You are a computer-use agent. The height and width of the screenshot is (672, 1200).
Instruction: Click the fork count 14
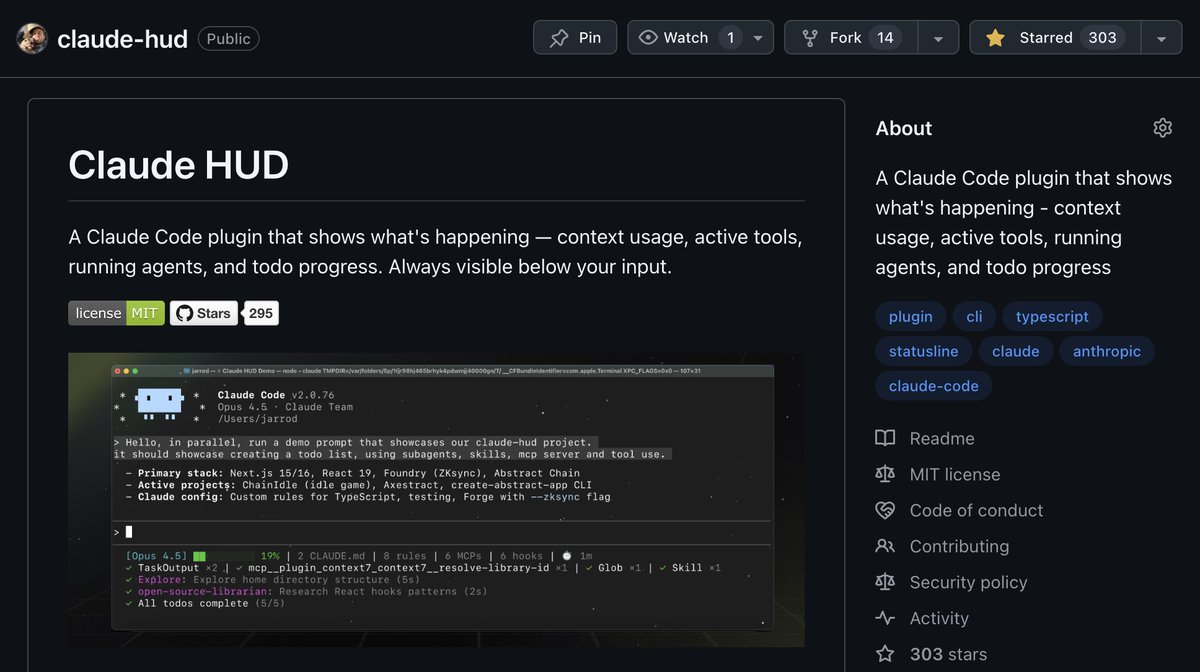885,38
